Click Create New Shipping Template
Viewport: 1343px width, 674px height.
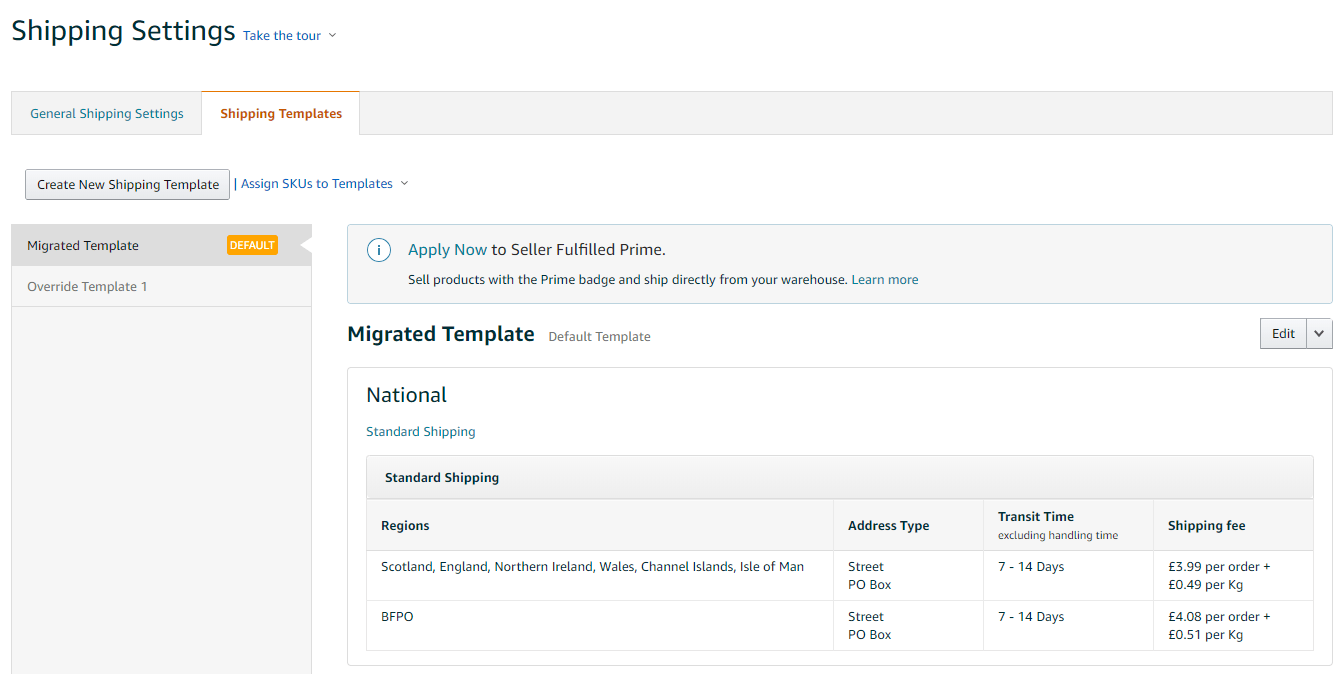coord(127,184)
